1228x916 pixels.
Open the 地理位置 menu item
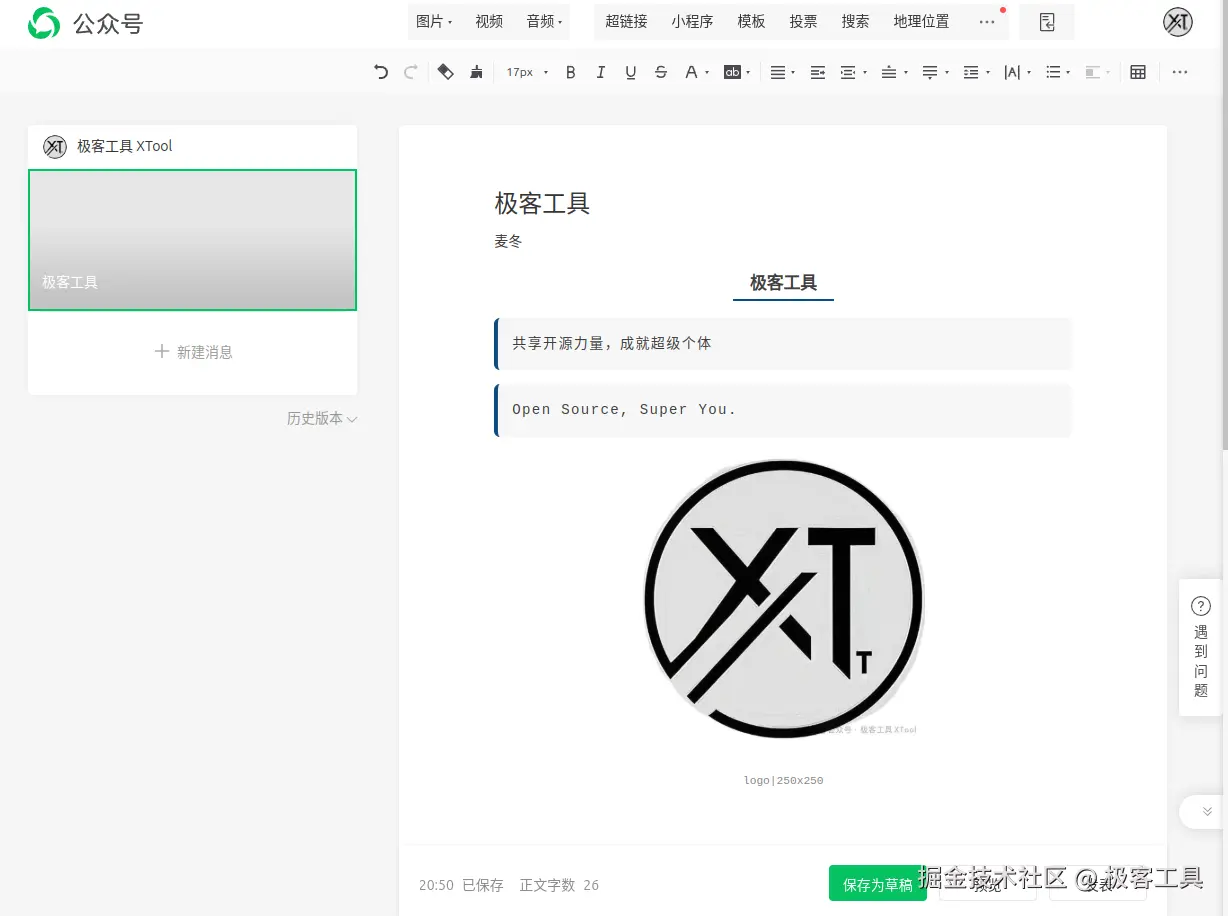click(920, 21)
